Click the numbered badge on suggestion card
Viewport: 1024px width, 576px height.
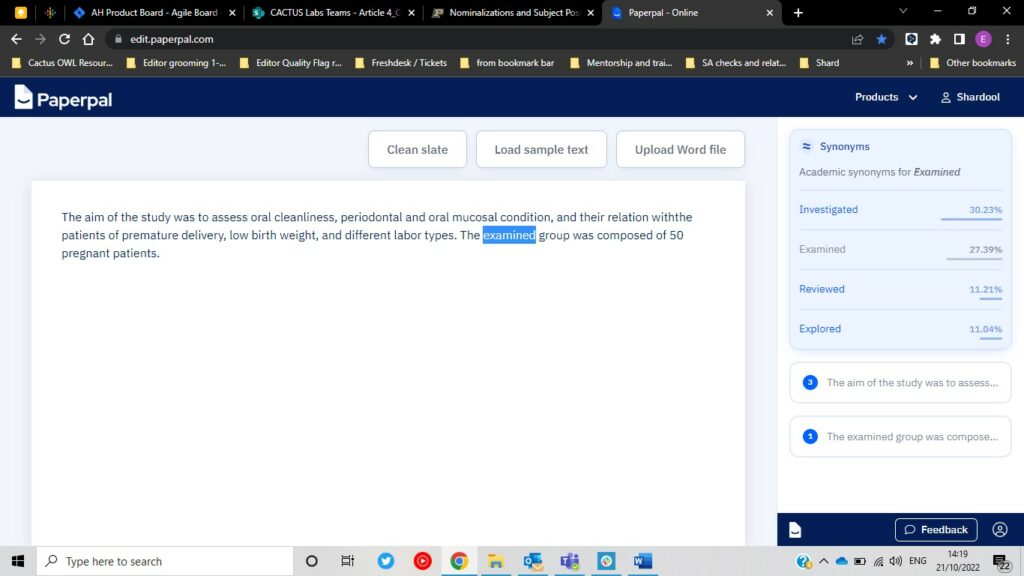809,381
